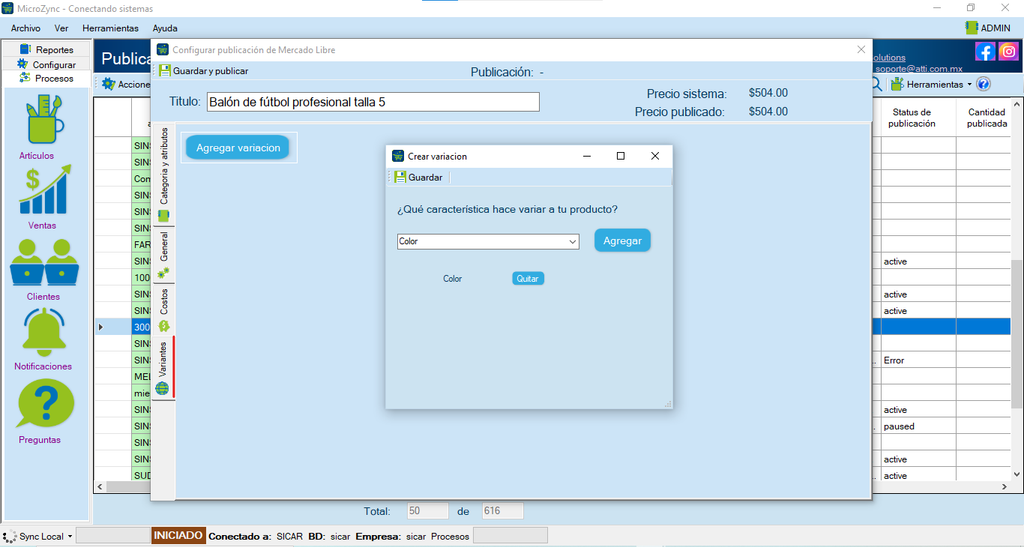
Task: Click the ADMIN user icon
Action: click(971, 27)
